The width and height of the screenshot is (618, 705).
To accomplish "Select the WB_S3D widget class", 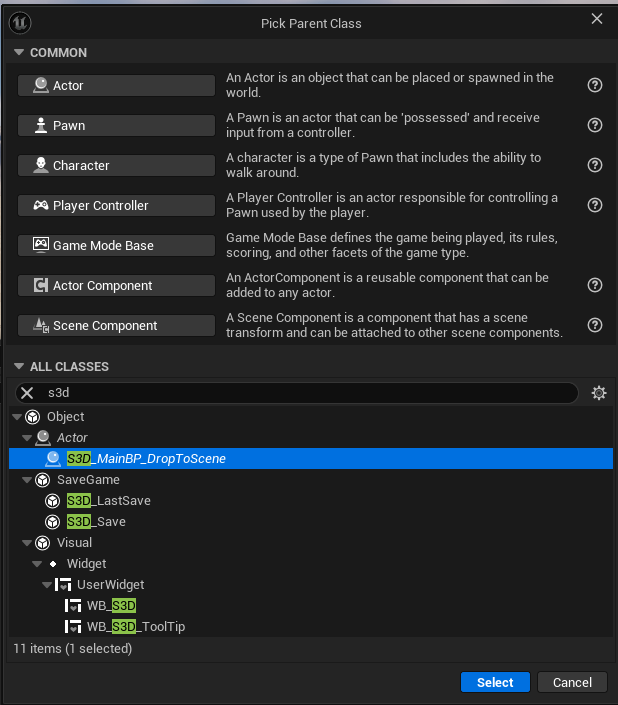I will 311,606.
